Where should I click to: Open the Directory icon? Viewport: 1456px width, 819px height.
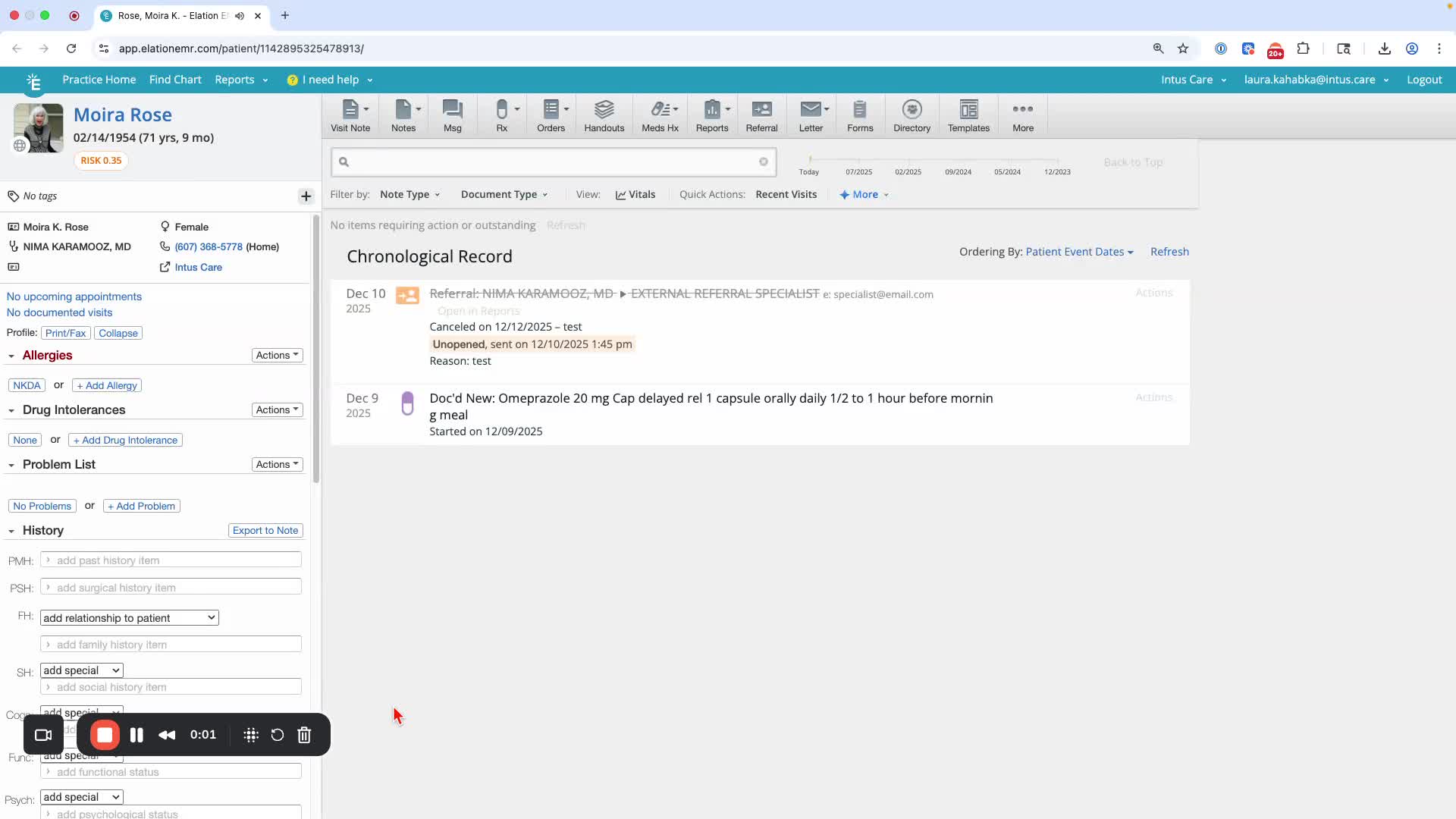tap(912, 116)
